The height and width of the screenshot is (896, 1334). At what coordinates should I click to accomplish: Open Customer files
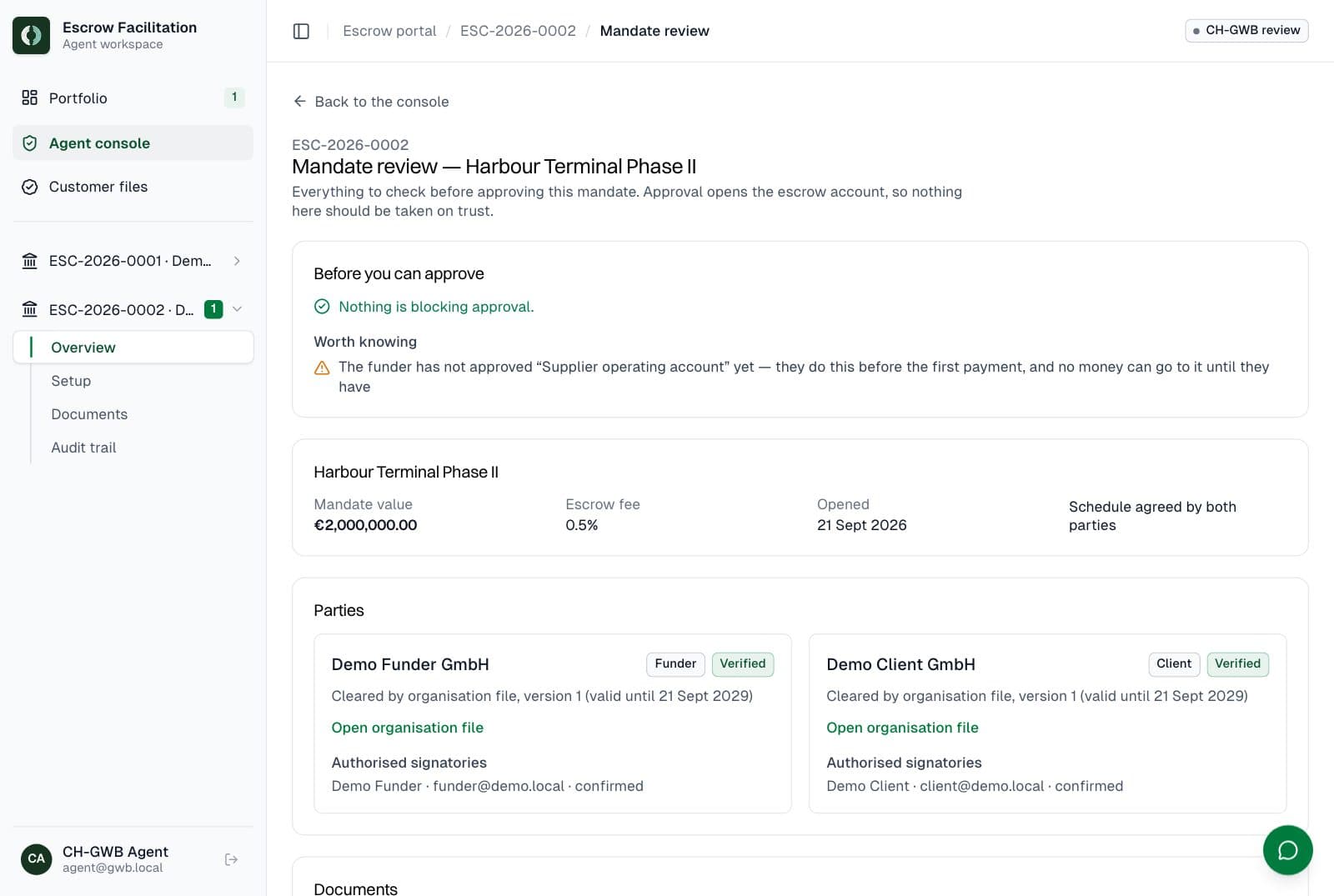point(133,187)
